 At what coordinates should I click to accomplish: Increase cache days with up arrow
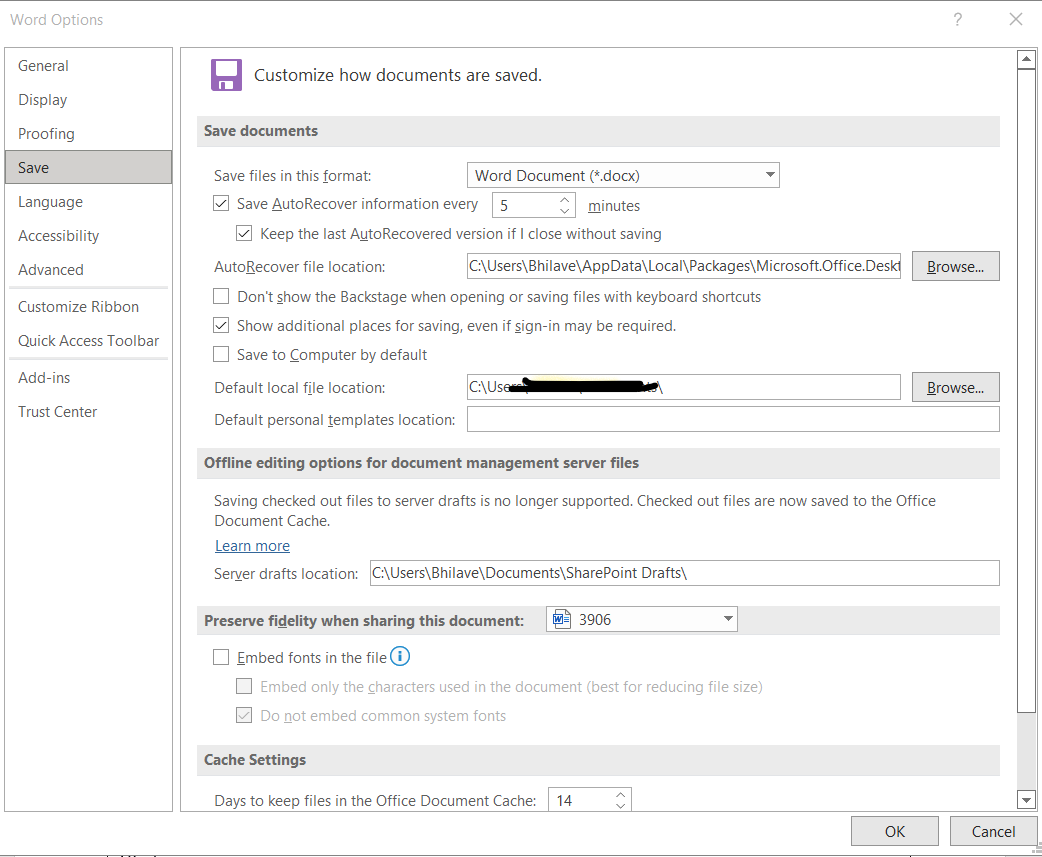[x=620, y=795]
